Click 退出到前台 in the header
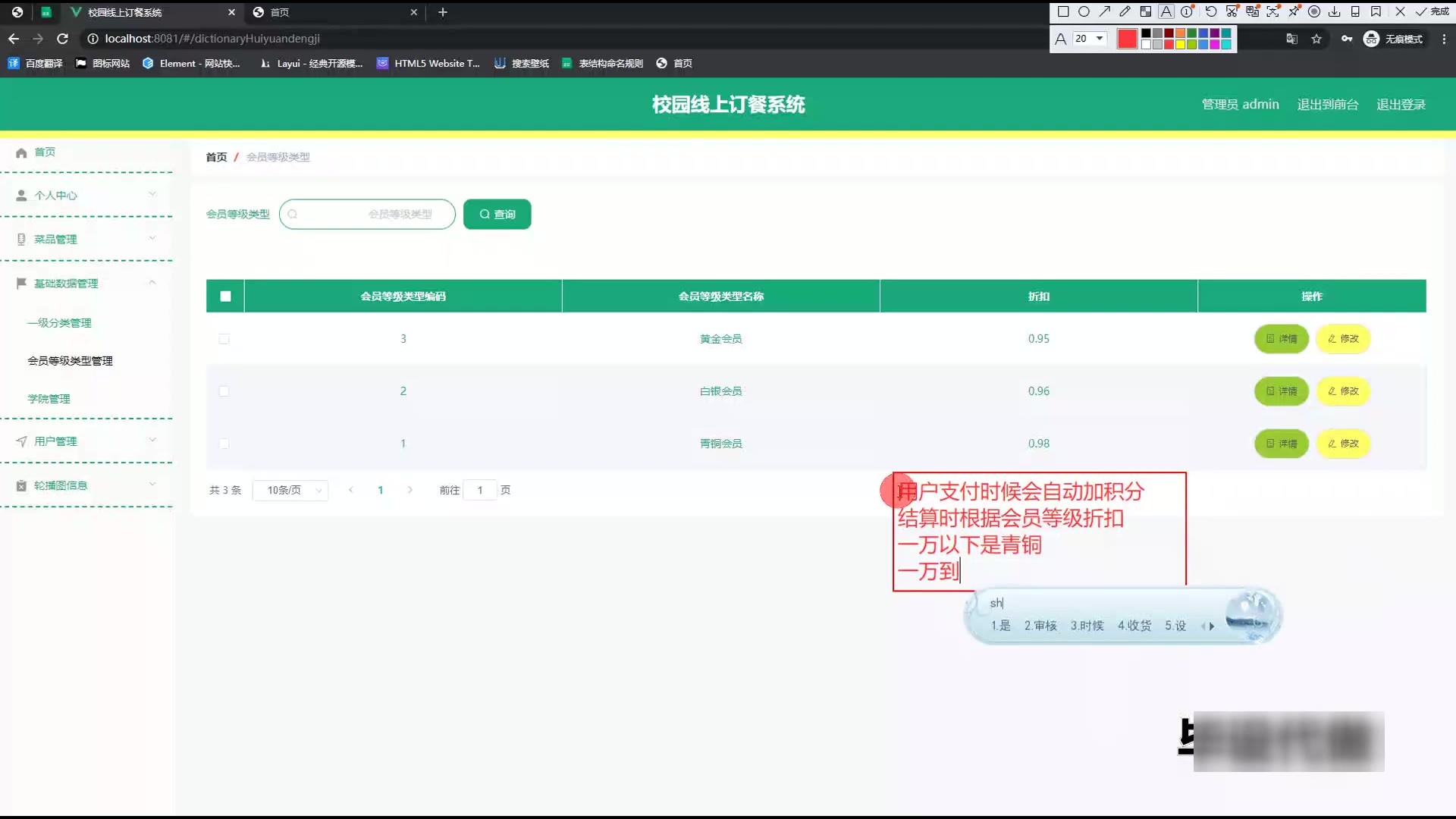1456x819 pixels. pos(1327,105)
